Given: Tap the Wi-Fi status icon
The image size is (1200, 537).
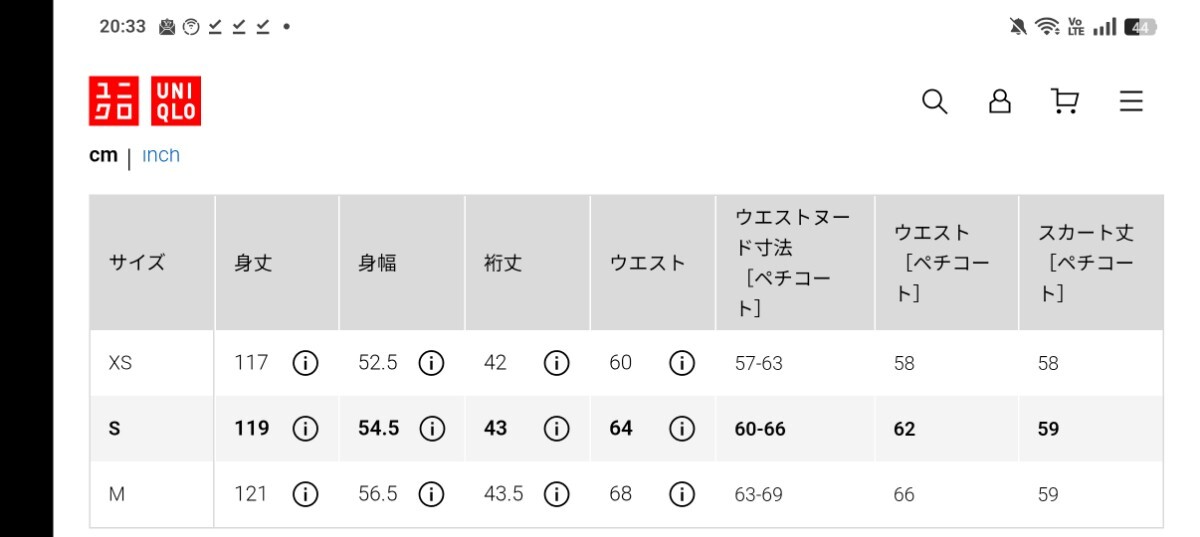Looking at the screenshot, I should point(1046,27).
